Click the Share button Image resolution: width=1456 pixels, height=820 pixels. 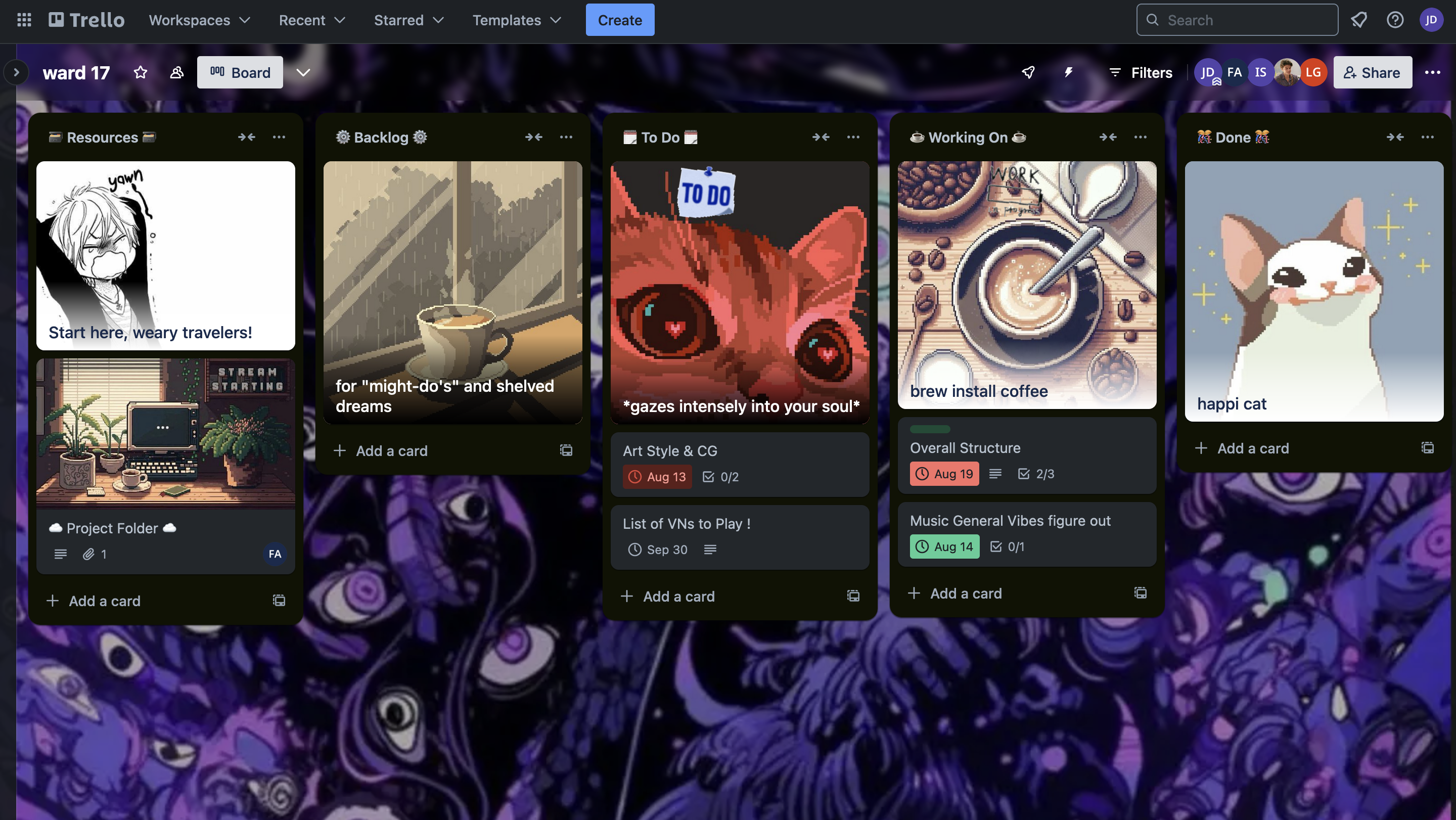point(1373,72)
